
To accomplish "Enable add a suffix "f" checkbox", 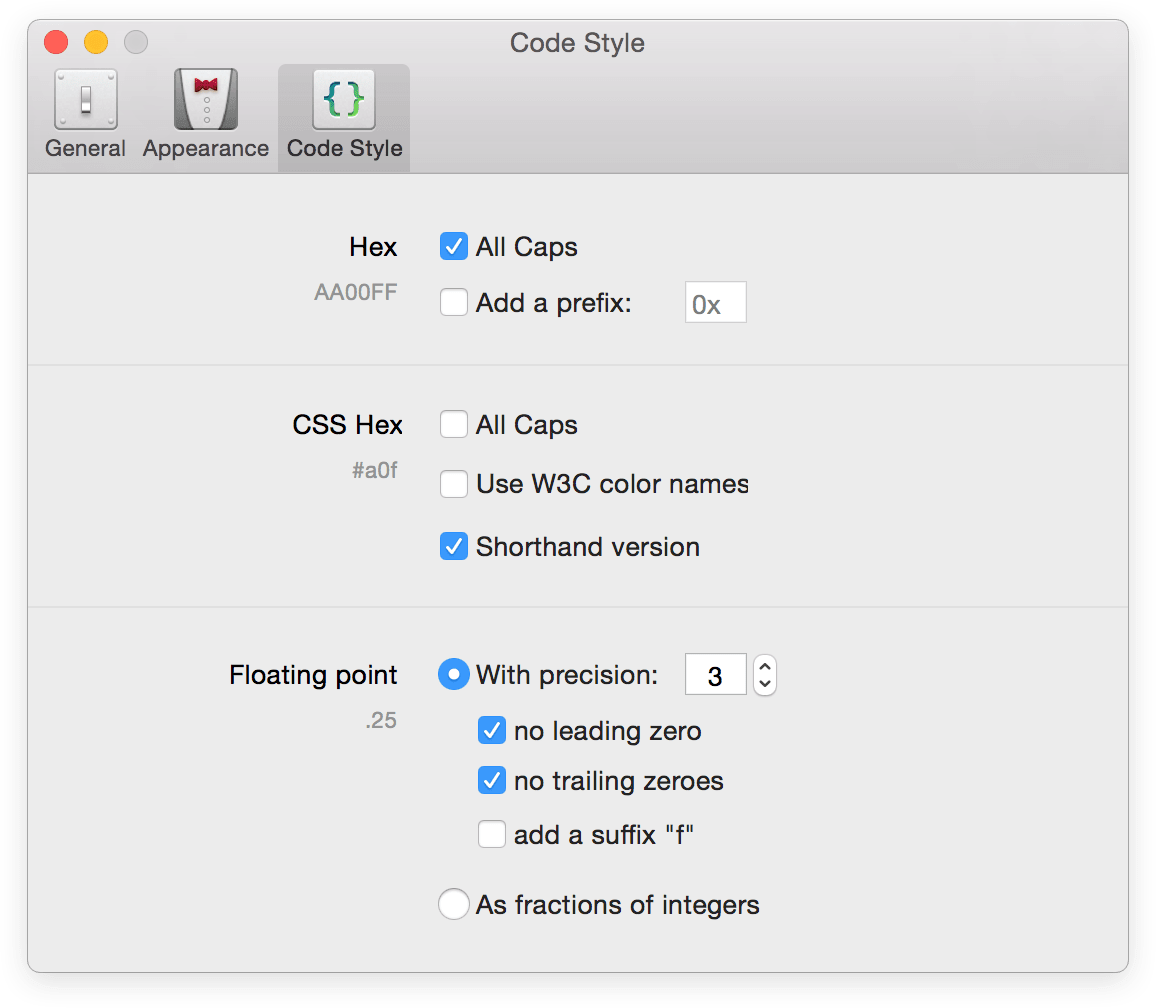I will tap(492, 835).
